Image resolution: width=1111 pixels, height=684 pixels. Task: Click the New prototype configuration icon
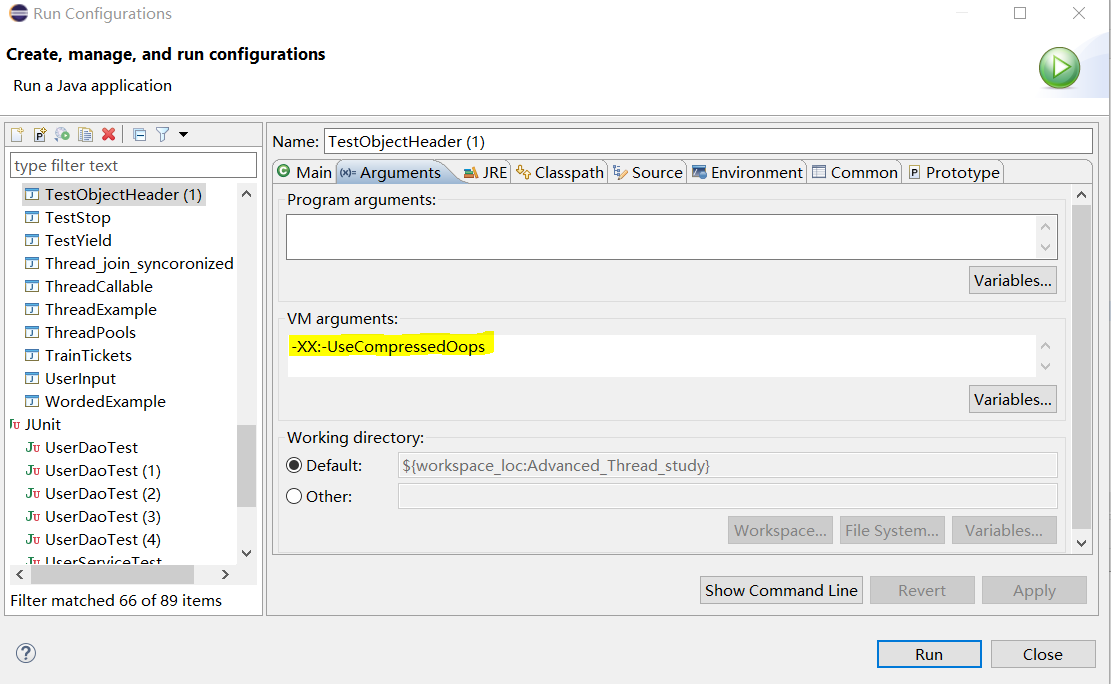(40, 134)
